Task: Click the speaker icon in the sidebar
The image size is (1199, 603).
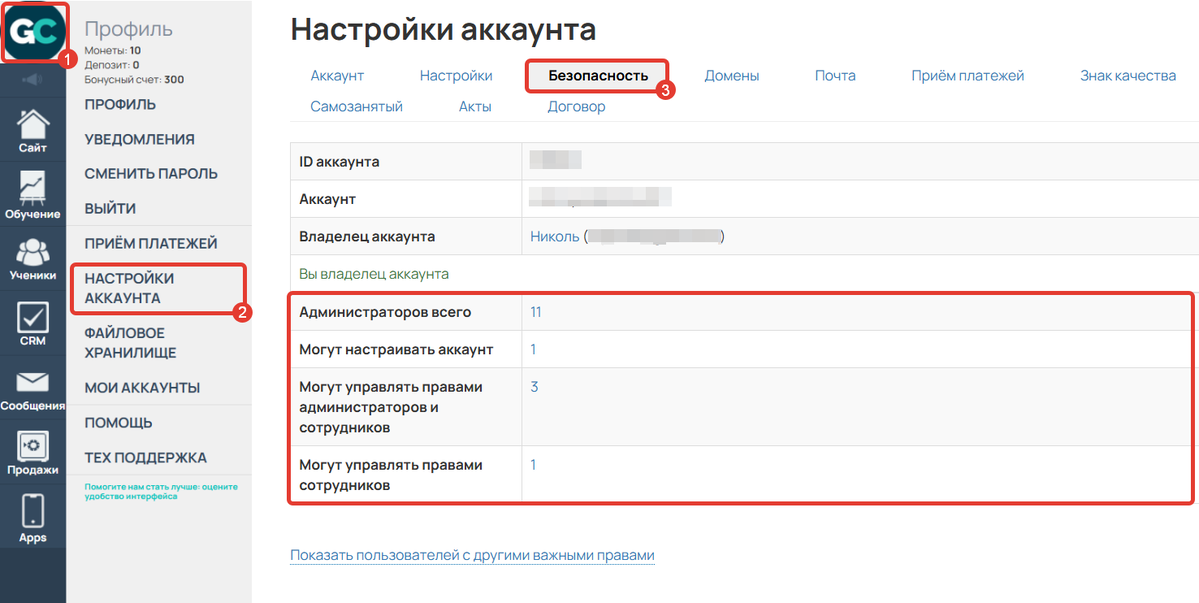Action: [32, 80]
